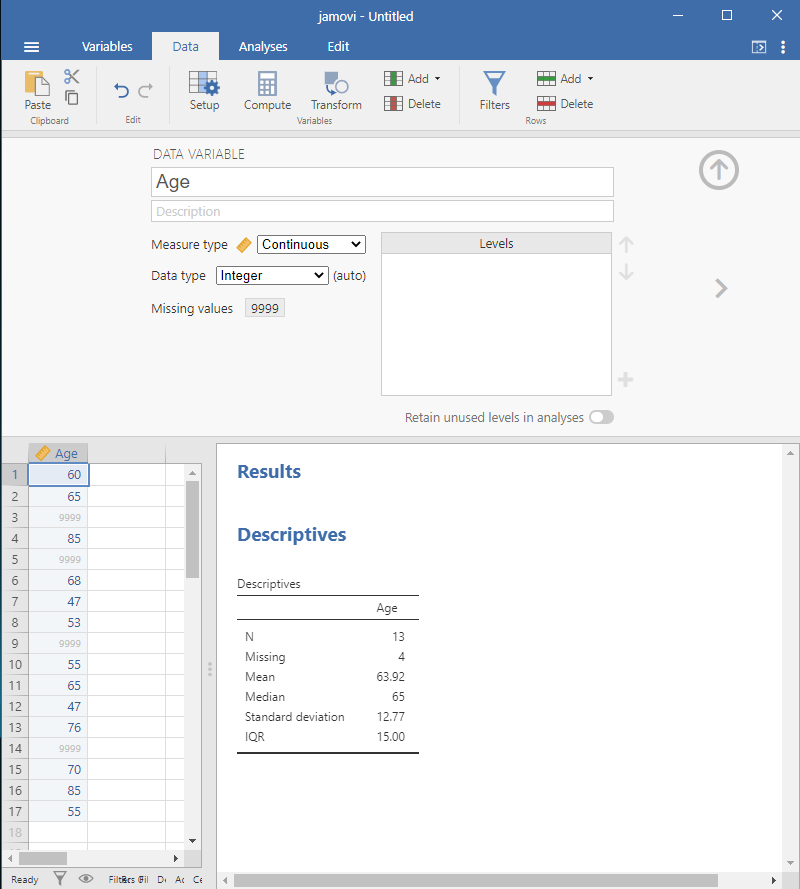Move level down with the down arrow
The height and width of the screenshot is (889, 800).
coord(626,273)
